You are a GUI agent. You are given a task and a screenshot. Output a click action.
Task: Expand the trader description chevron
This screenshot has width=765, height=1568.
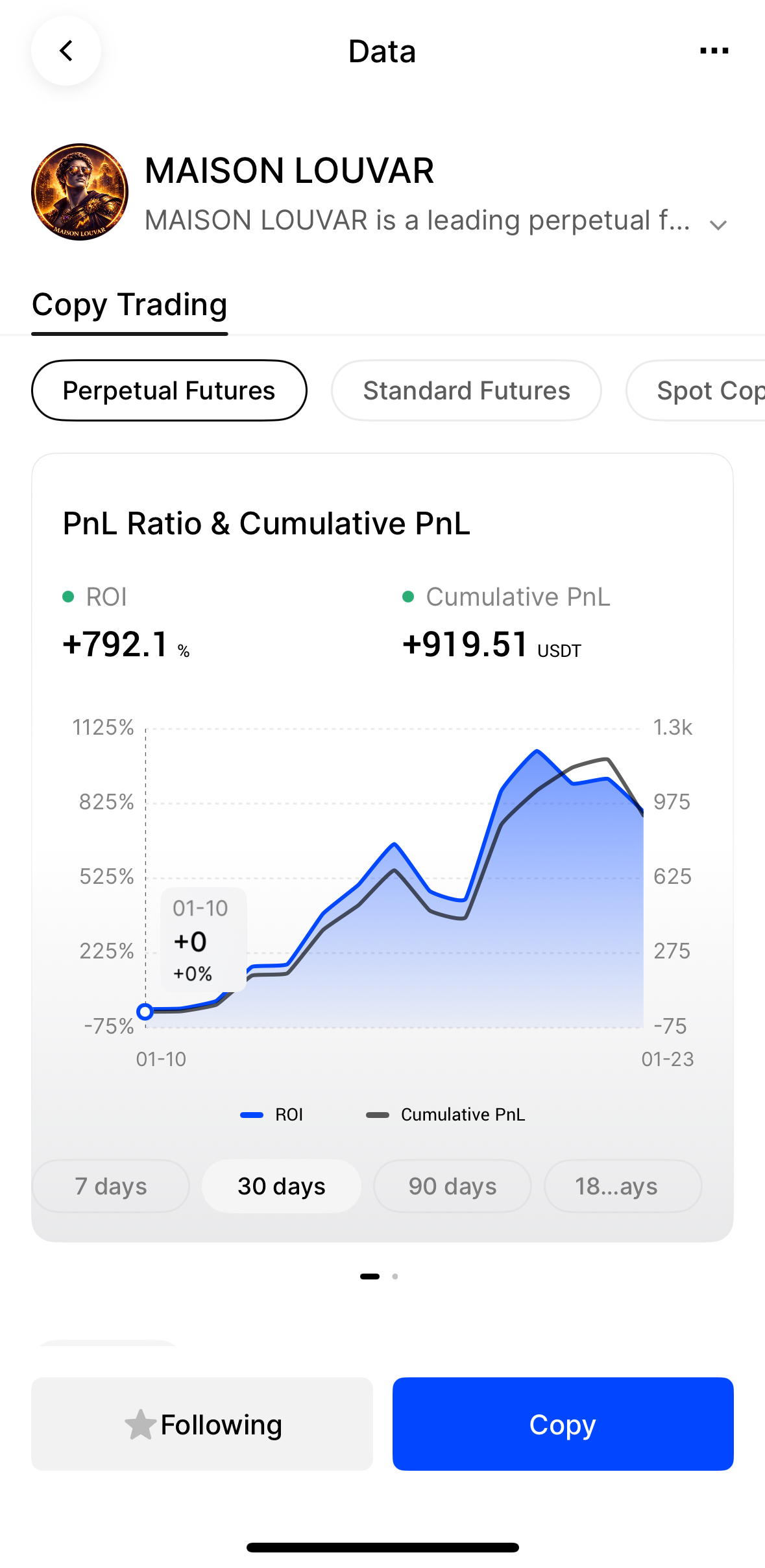pos(718,225)
